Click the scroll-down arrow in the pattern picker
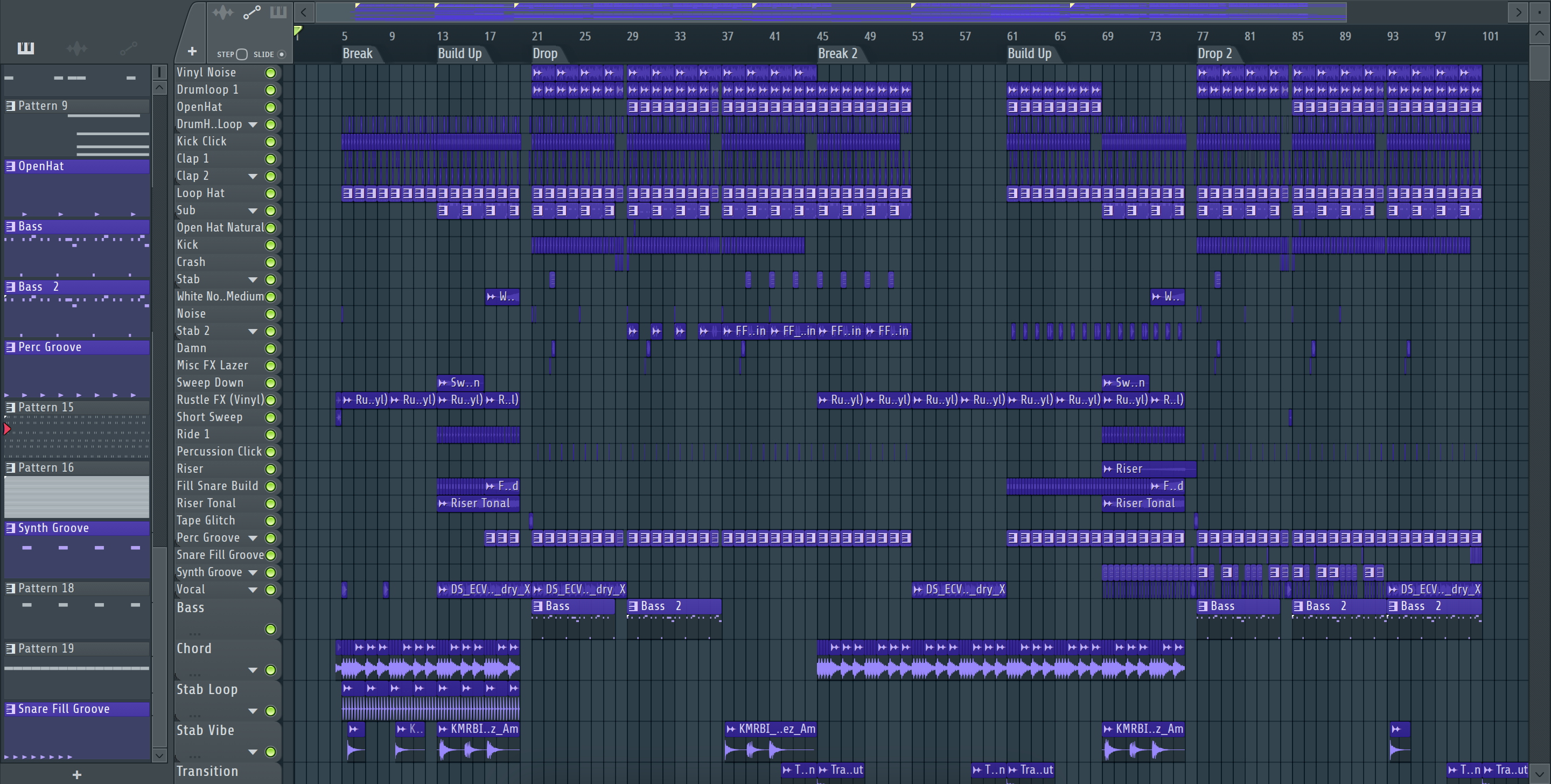Image resolution: width=1551 pixels, height=784 pixels. (x=159, y=754)
